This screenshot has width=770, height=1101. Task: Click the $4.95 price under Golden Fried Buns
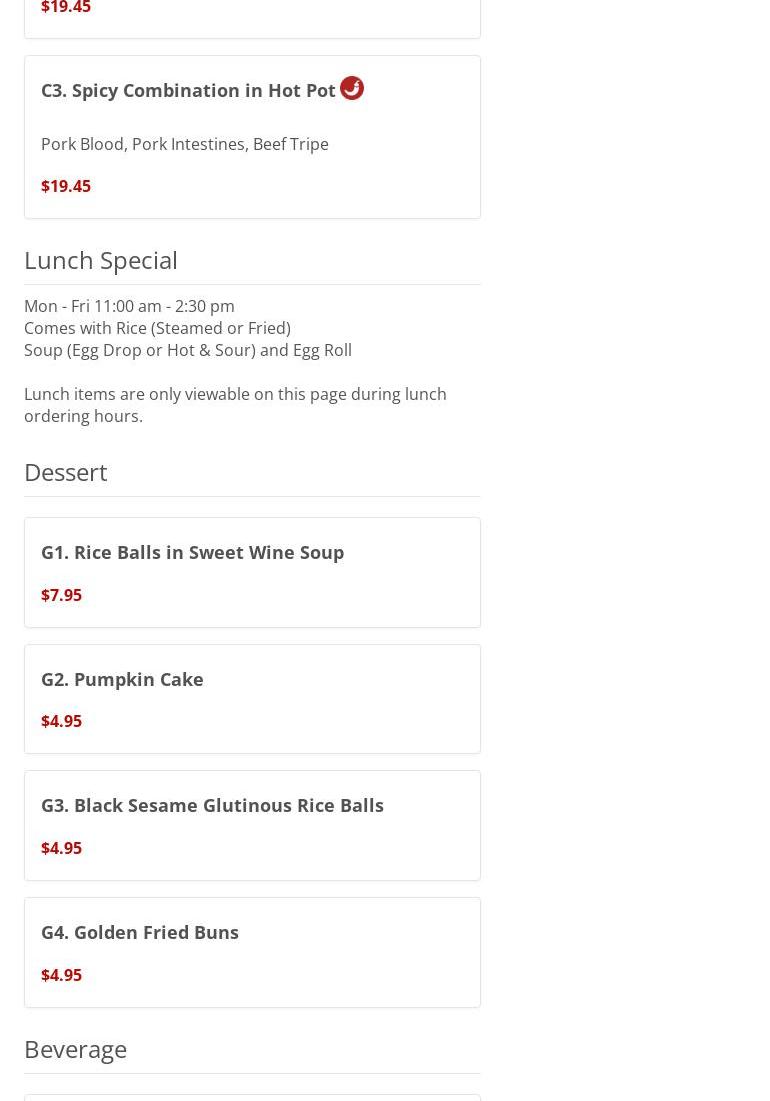(61, 975)
